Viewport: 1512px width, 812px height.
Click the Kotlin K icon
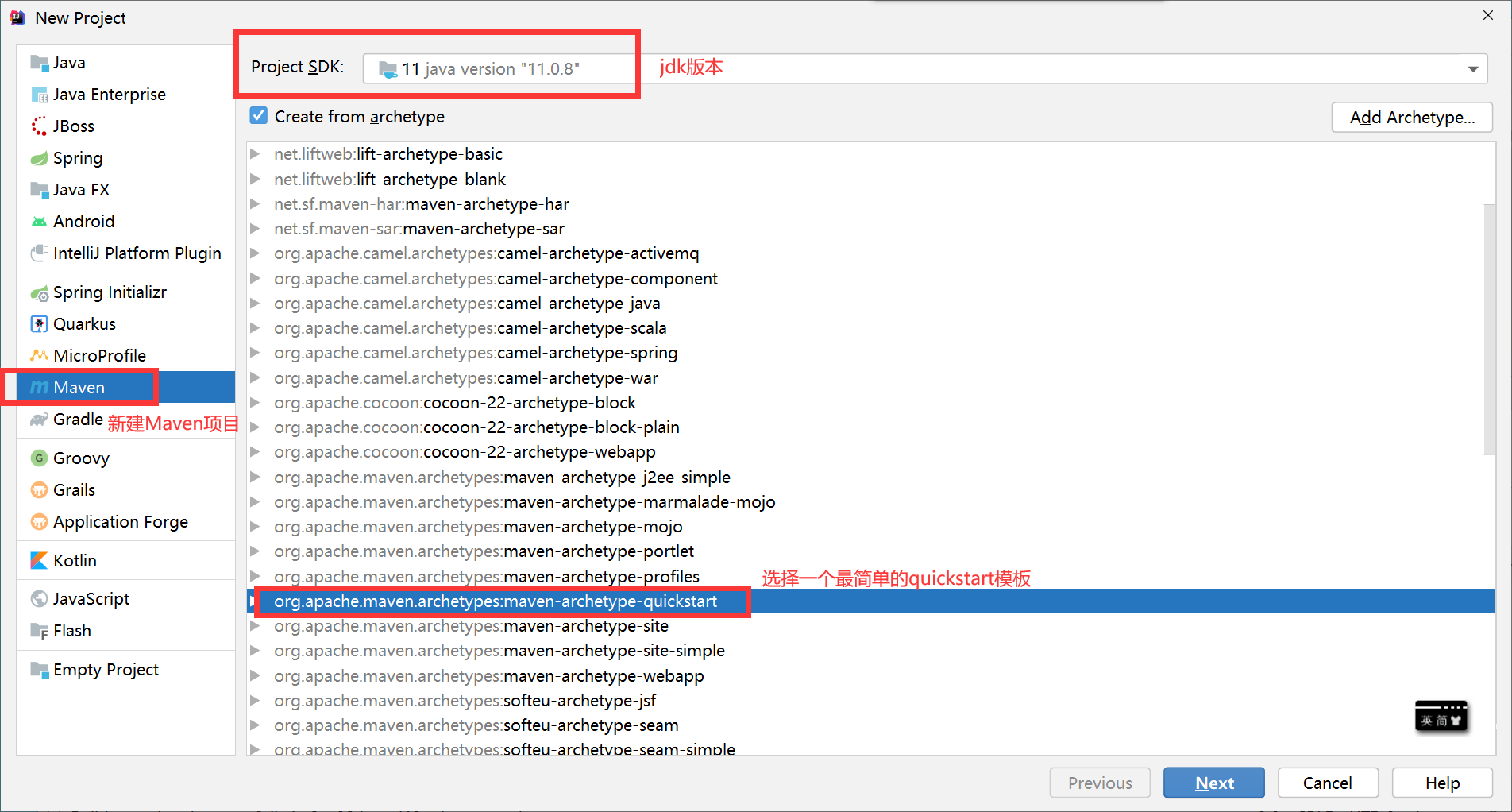(x=39, y=561)
